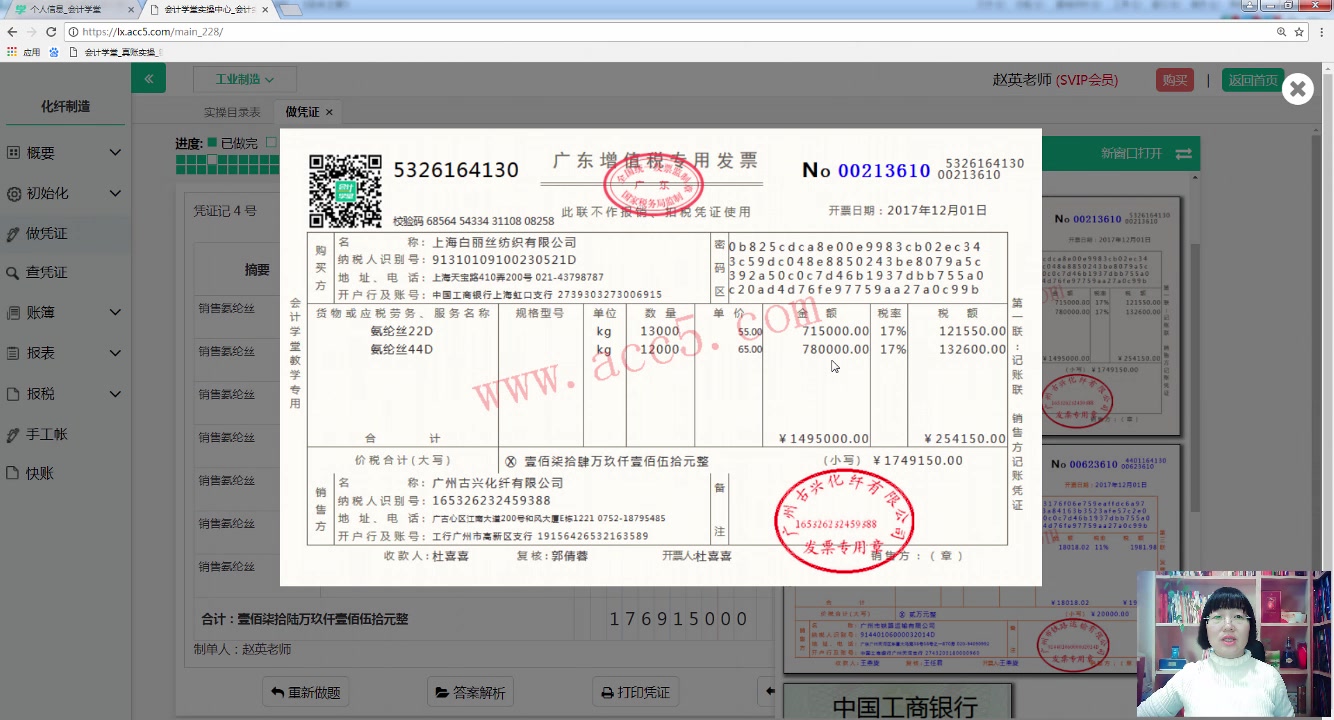Reload the page with the refresh icon
1334x720 pixels.
[51, 32]
